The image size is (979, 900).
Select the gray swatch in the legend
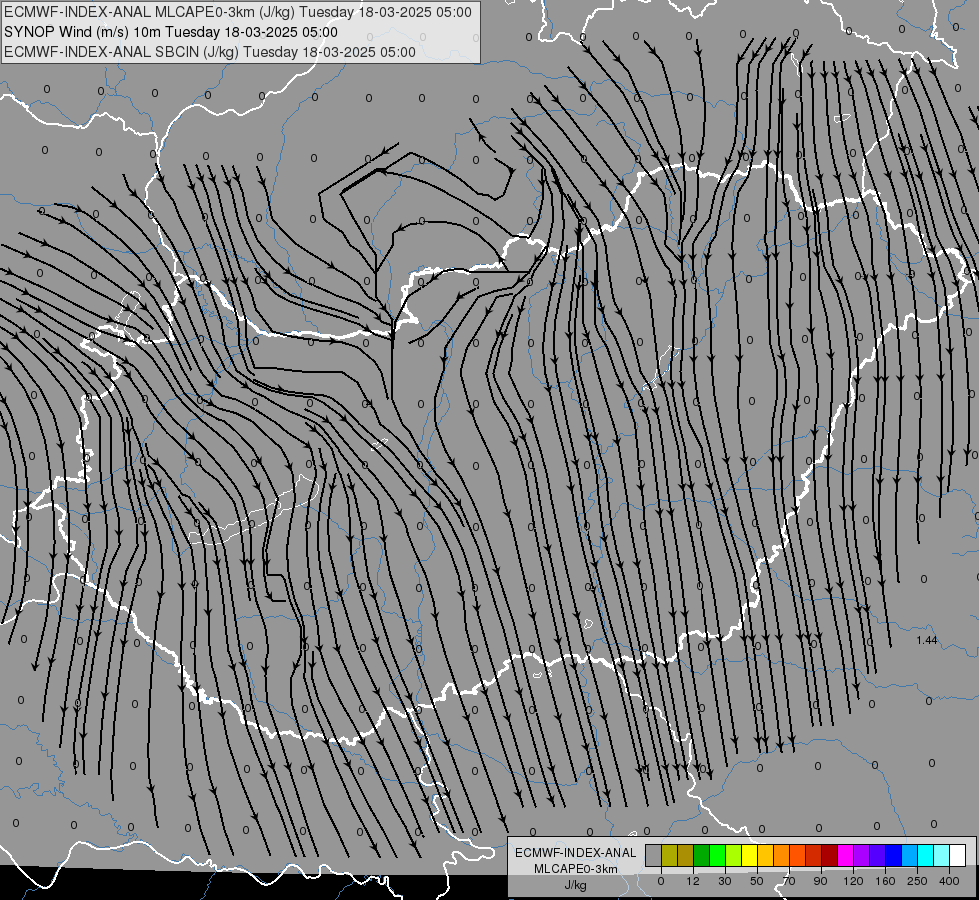click(654, 855)
